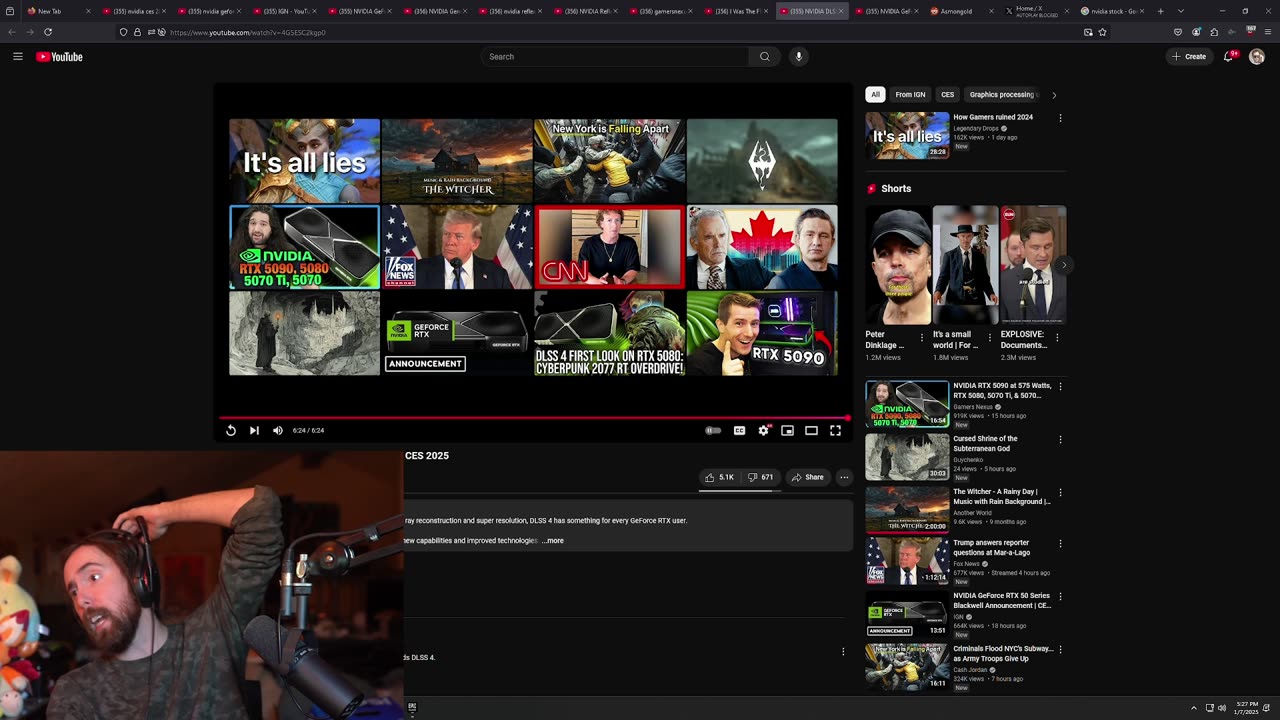This screenshot has width=1280, height=720.
Task: Enter fullscreen mode
Action: pyautogui.click(x=835, y=430)
